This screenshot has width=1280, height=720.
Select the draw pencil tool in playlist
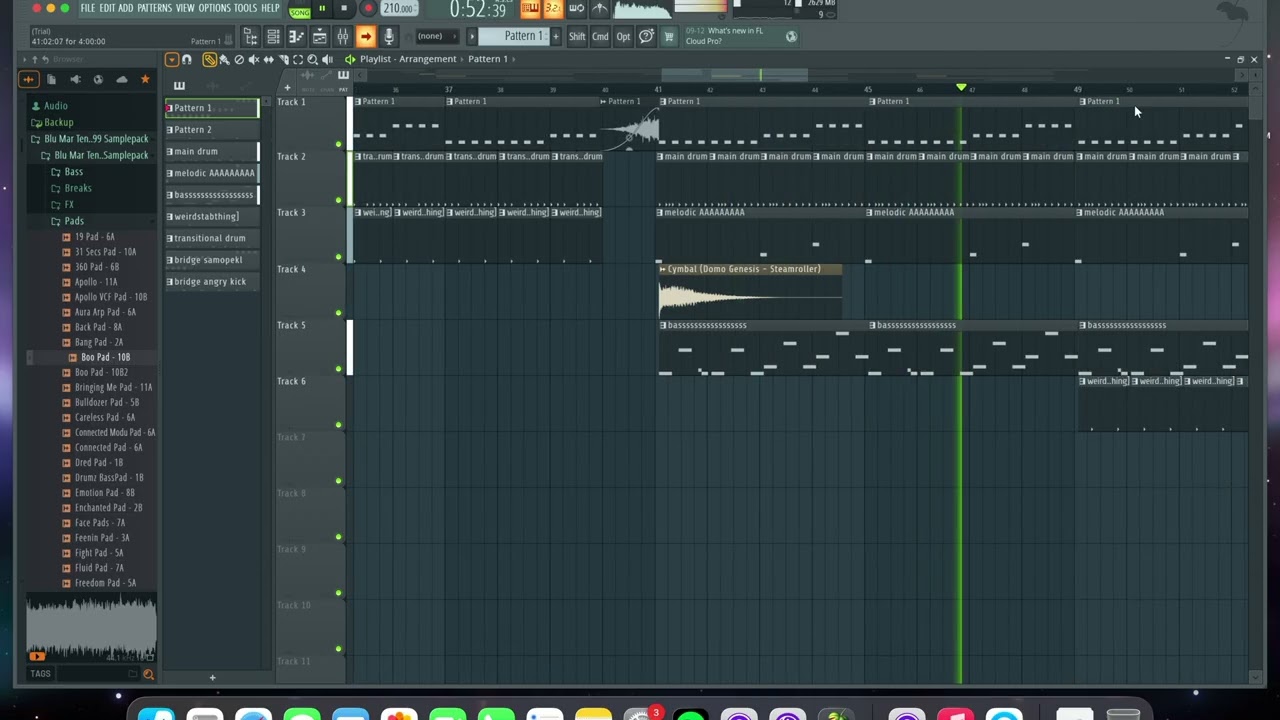pyautogui.click(x=210, y=60)
